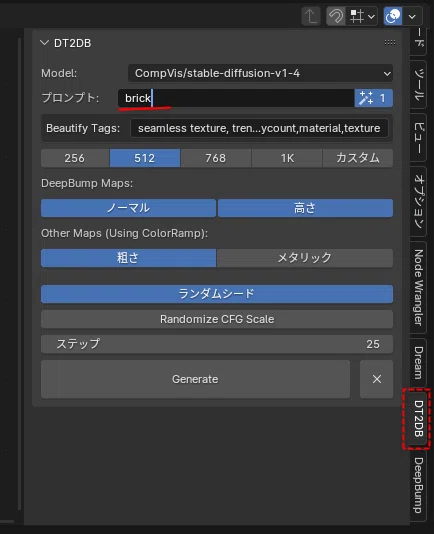Enable the メタリック map option
Viewport: 434px width, 534px height.
[x=305, y=258]
